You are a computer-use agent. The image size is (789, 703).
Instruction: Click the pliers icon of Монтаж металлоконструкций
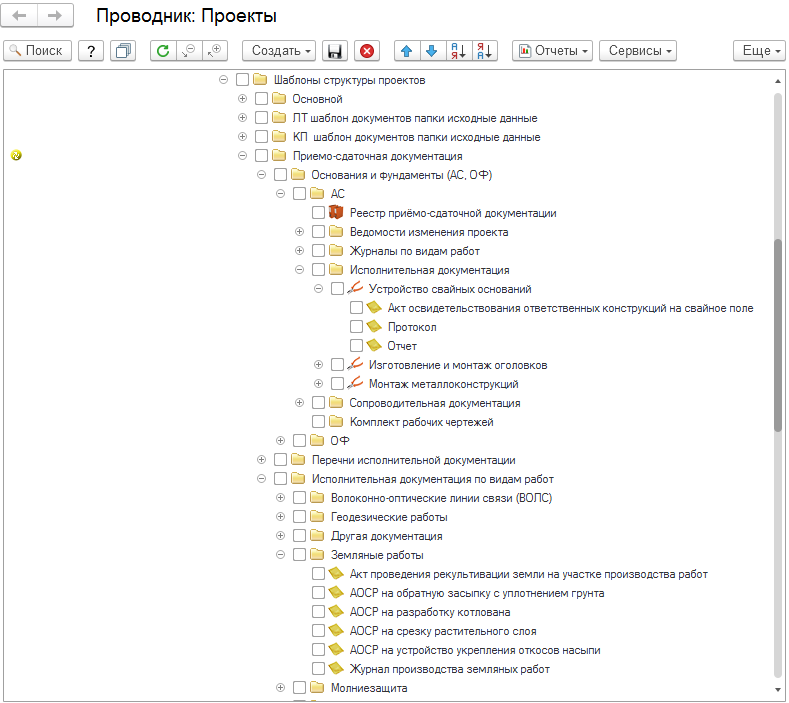point(355,383)
